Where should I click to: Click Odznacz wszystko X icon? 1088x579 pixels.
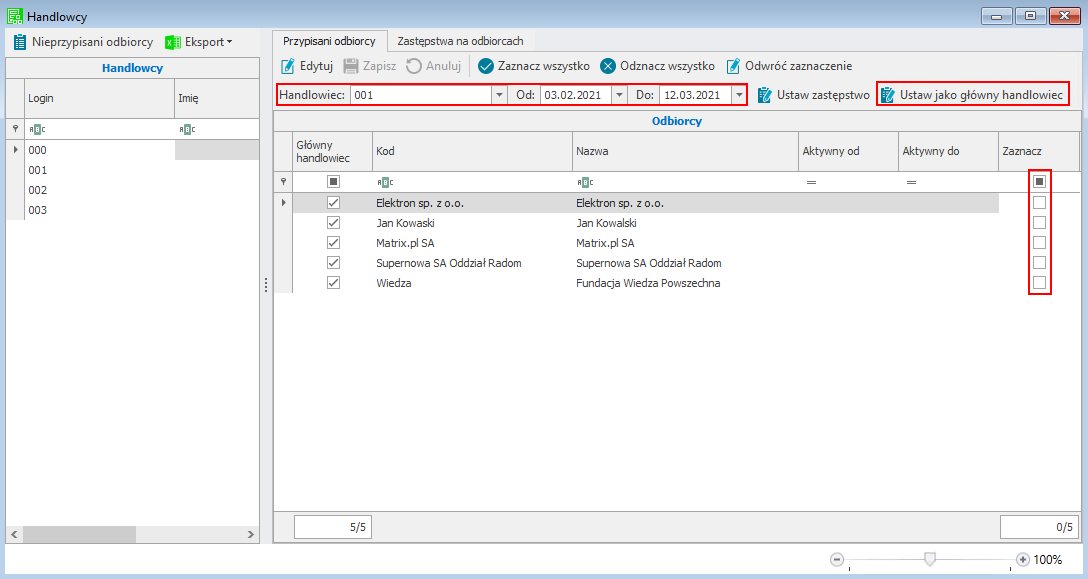[608, 66]
